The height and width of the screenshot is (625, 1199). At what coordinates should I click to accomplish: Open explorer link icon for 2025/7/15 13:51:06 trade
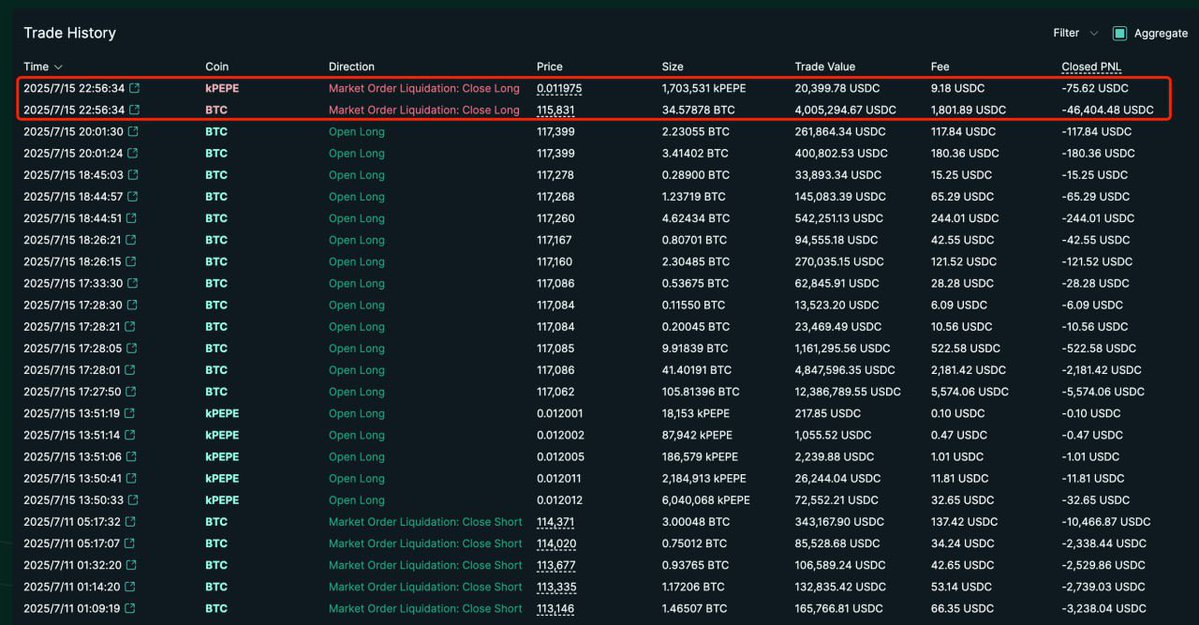coord(131,457)
